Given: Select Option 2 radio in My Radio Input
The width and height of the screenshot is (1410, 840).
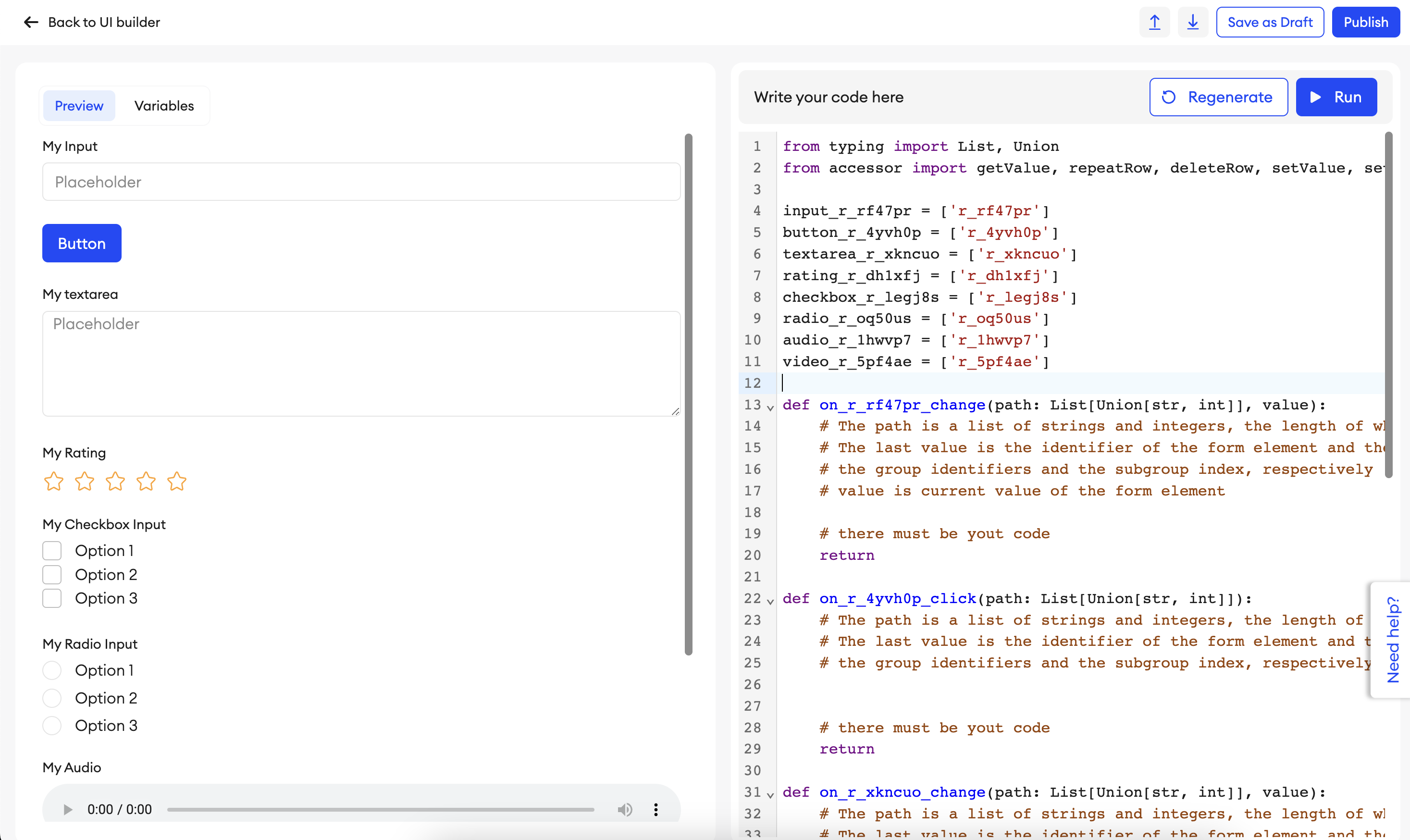Looking at the screenshot, I should click(52, 698).
